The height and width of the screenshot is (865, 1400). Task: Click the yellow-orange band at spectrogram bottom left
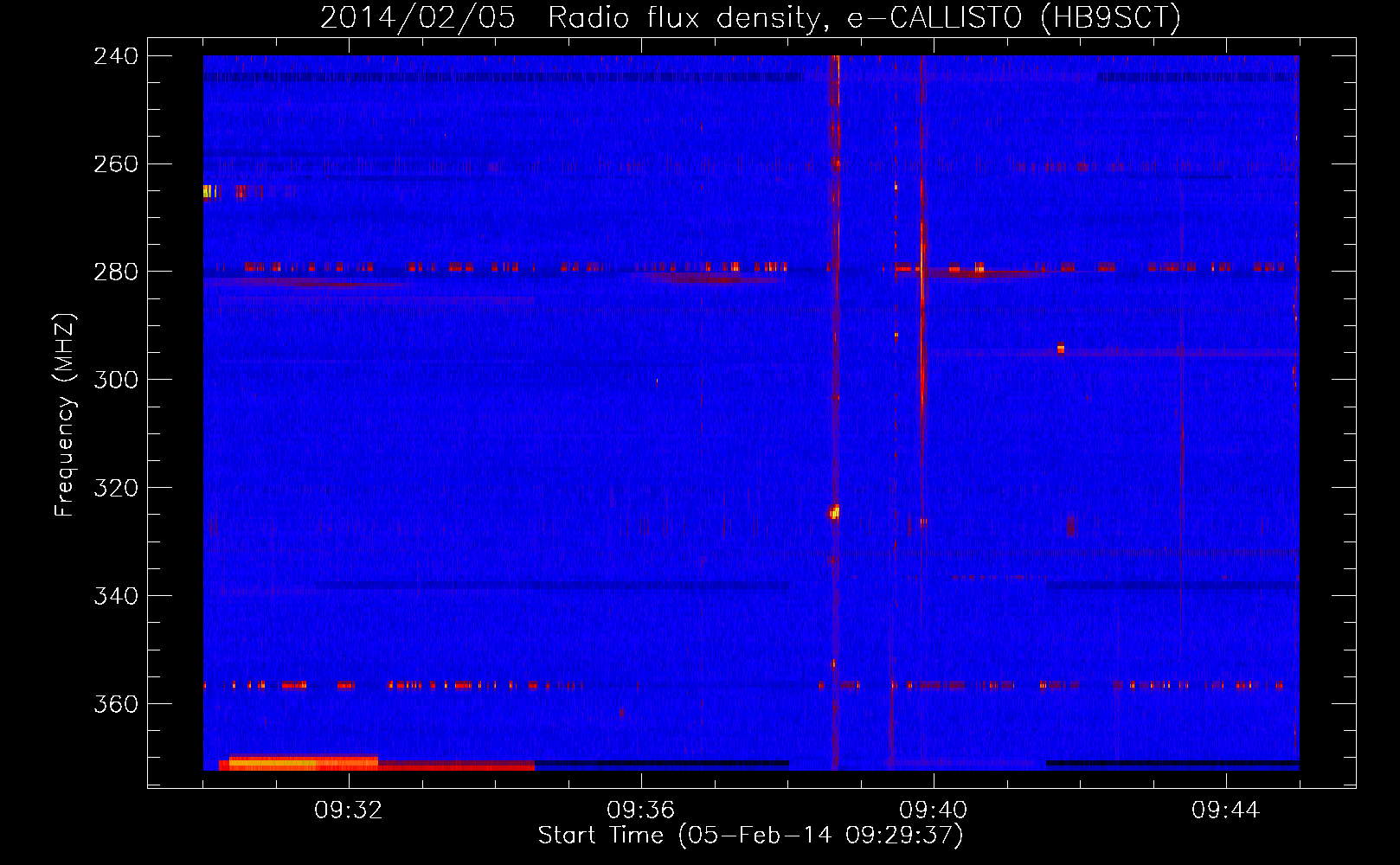tap(303, 763)
